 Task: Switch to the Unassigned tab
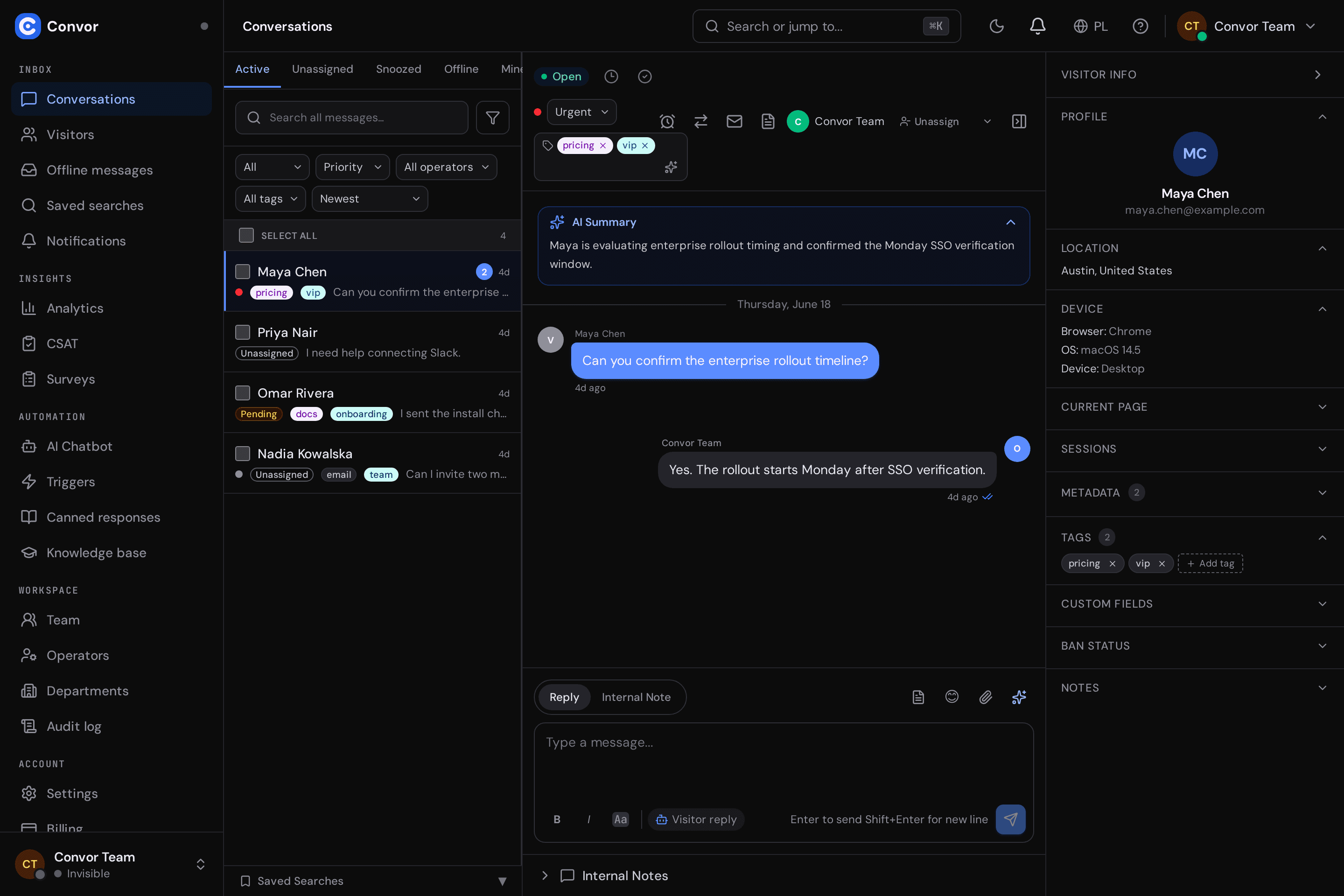(x=322, y=69)
